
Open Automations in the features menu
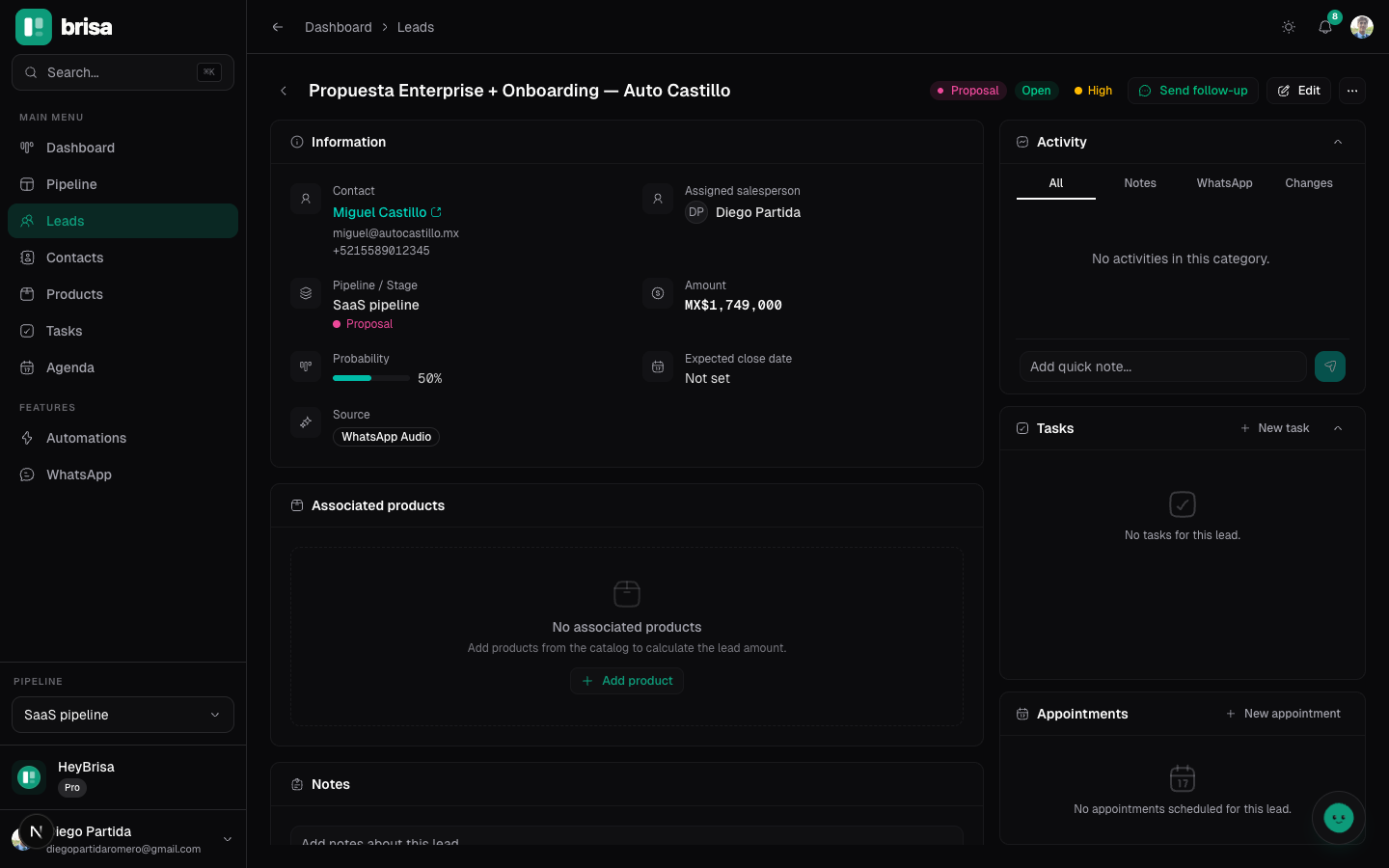123,438
